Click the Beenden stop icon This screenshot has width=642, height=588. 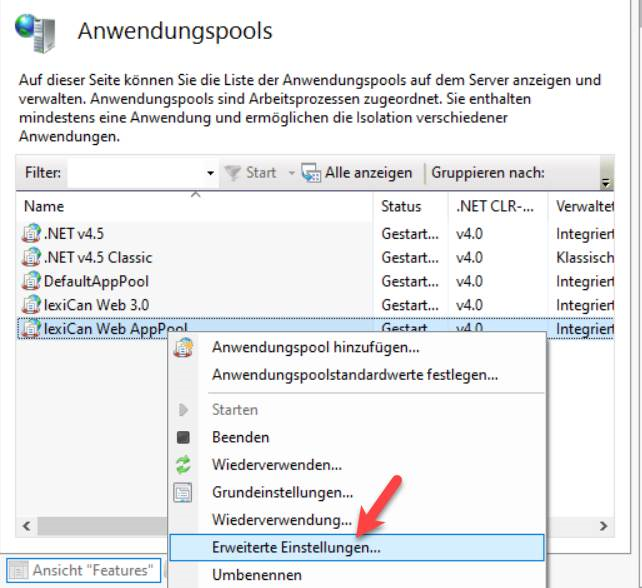[x=183, y=438]
